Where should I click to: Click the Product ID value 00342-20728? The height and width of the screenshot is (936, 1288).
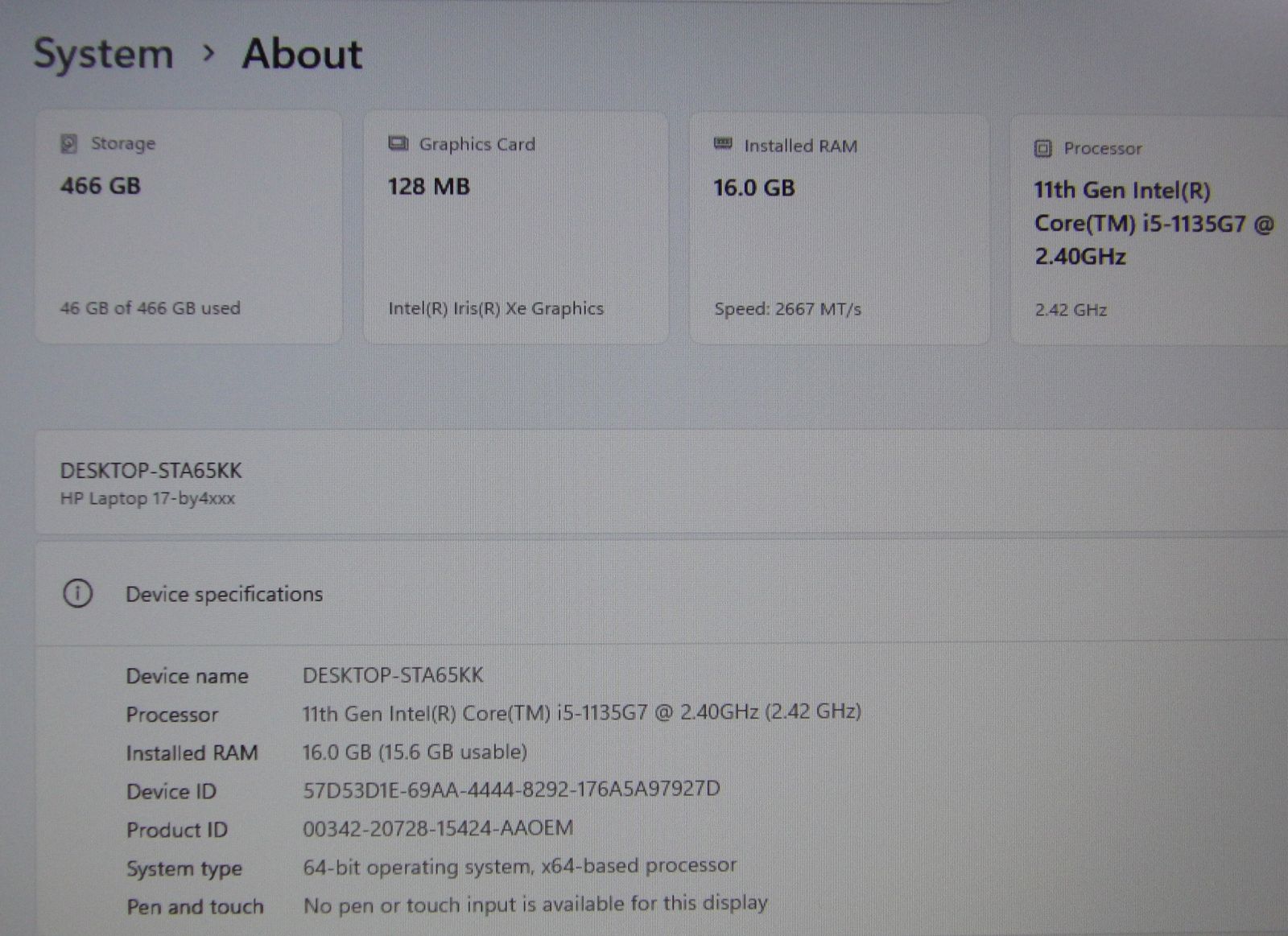[x=438, y=828]
